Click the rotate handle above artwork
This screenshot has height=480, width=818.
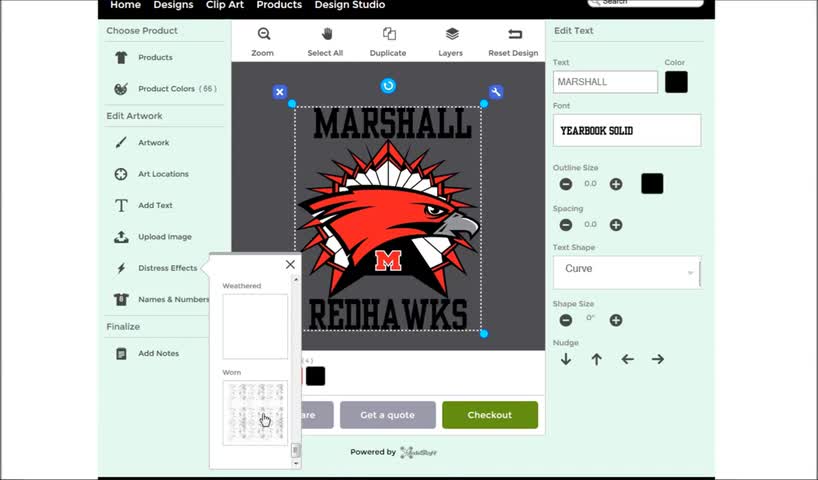pos(388,86)
